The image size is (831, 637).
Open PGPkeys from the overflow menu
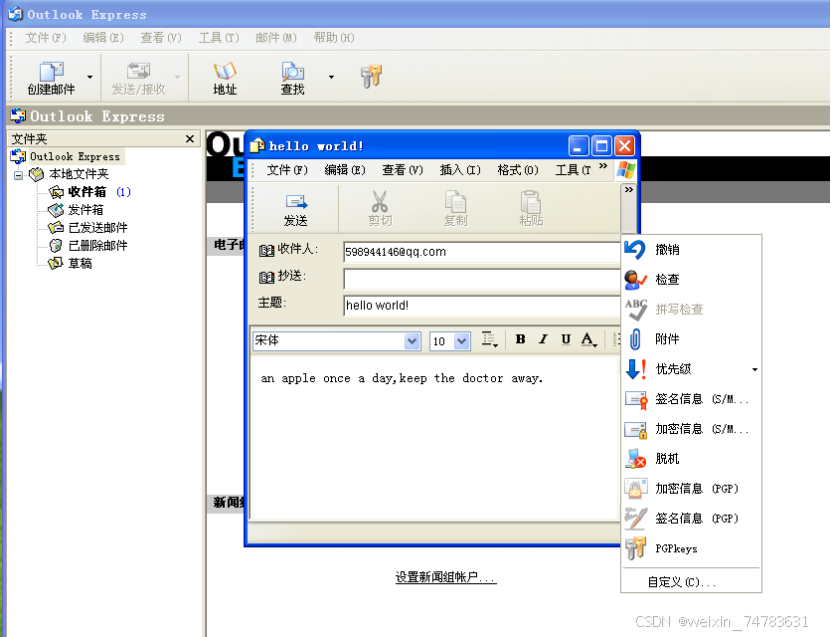tap(691, 548)
